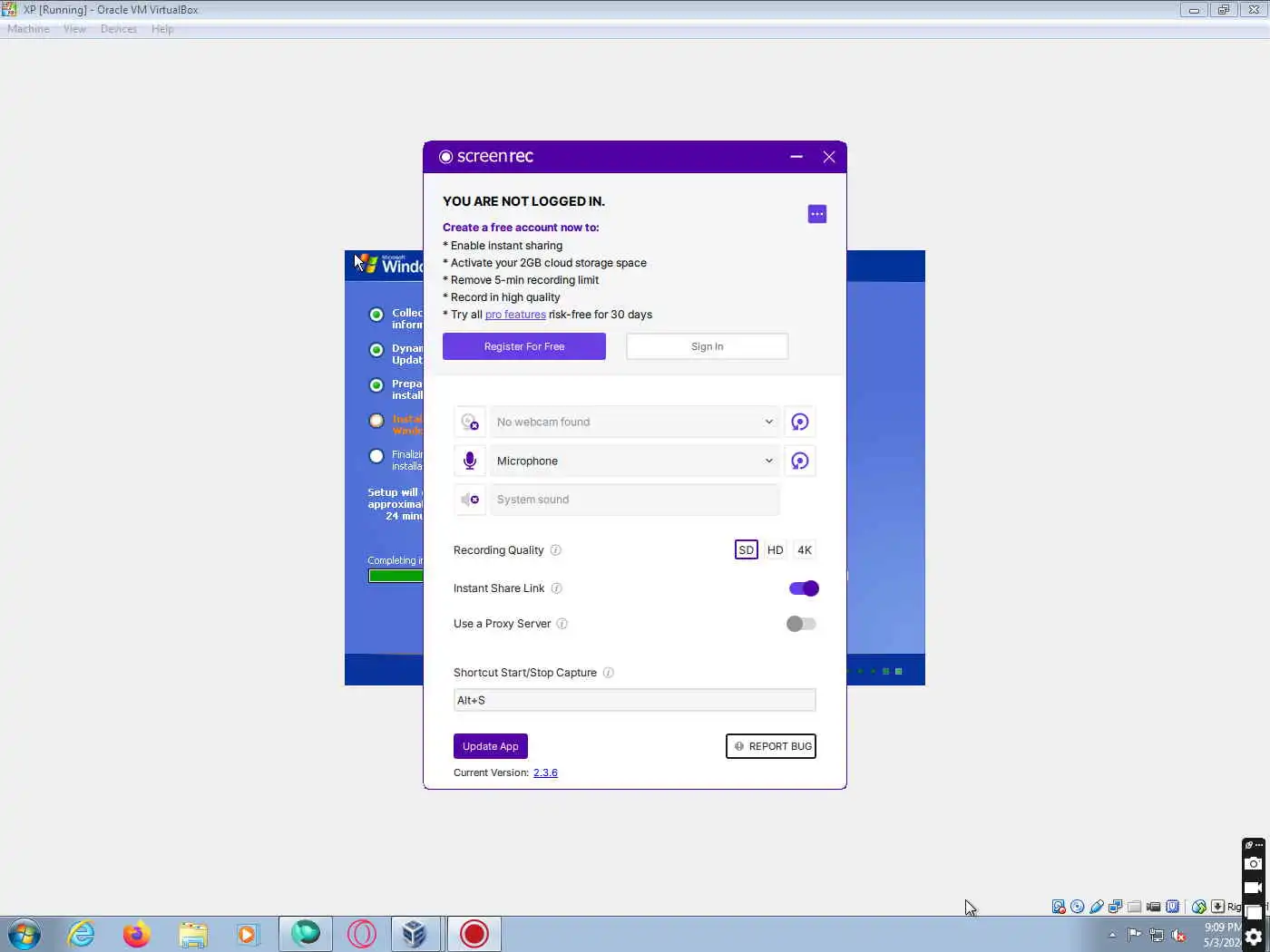Click the Register For Free button
This screenshot has height=952, width=1270.
pyautogui.click(x=524, y=346)
